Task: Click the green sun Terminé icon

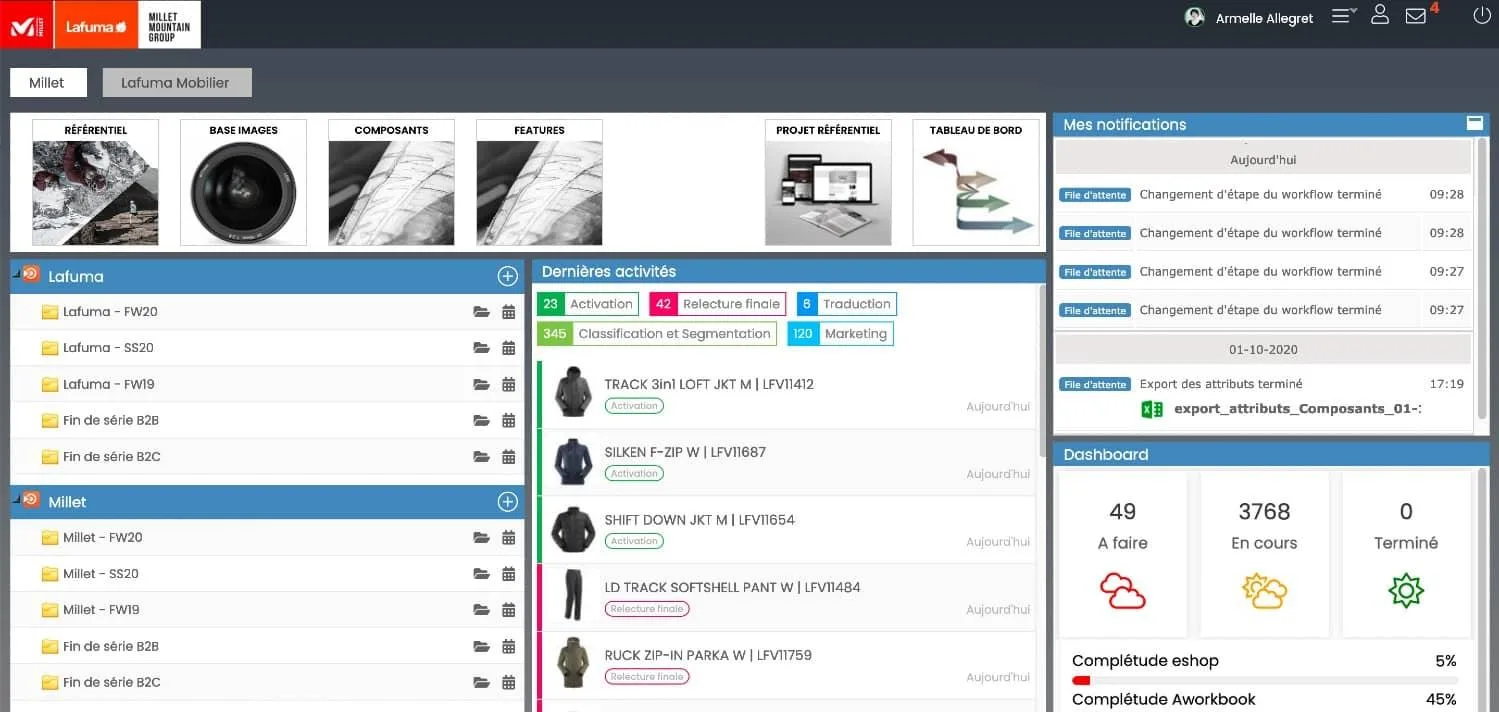Action: (1406, 591)
